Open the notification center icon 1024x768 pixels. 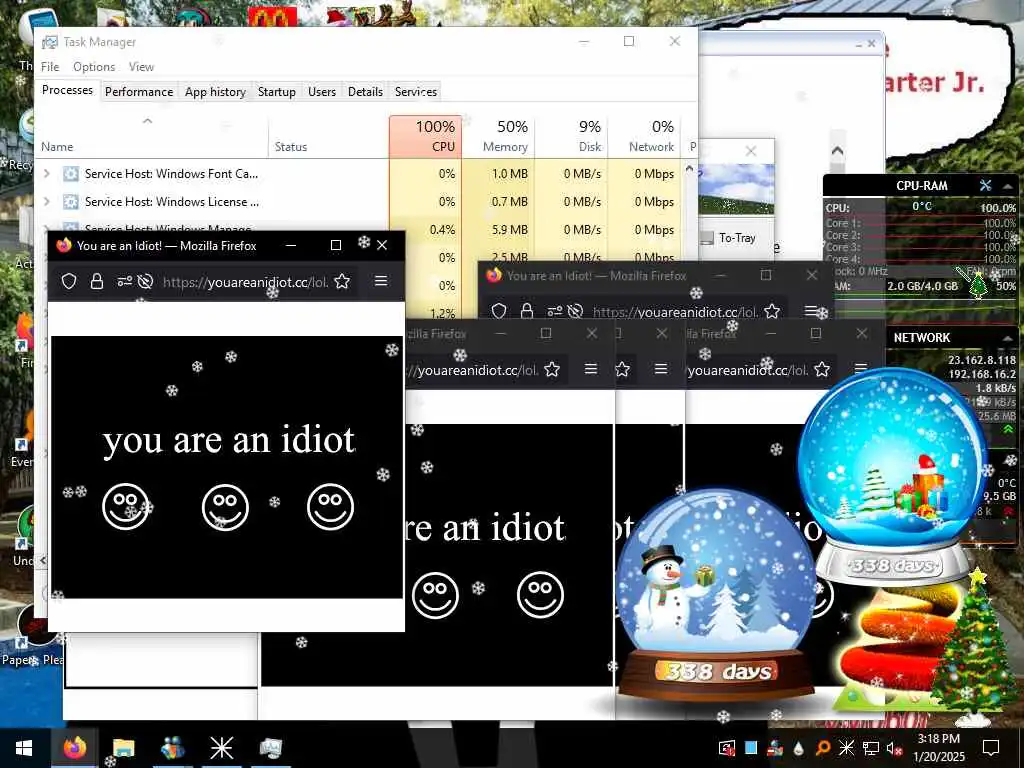tap(991, 748)
